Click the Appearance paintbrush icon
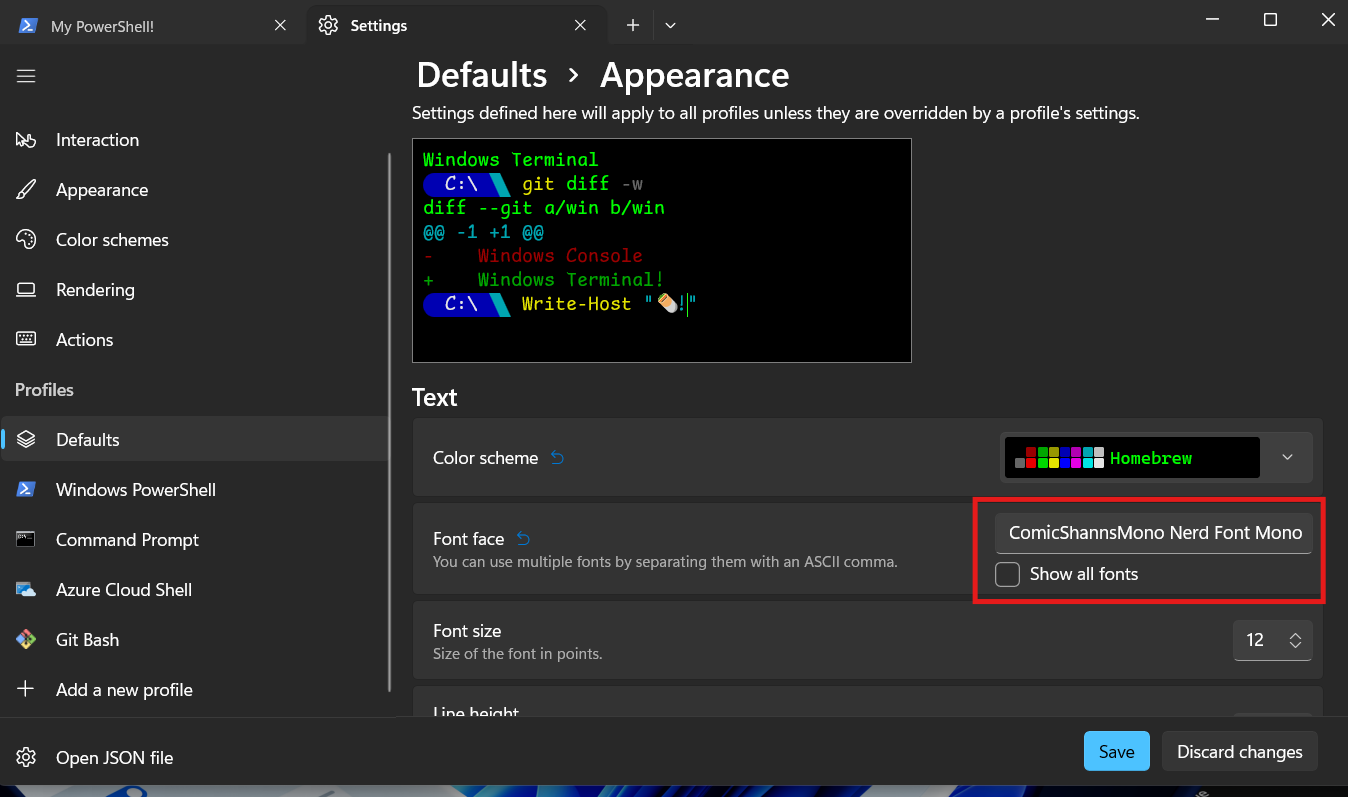Image resolution: width=1348 pixels, height=797 pixels. pyautogui.click(x=26, y=190)
